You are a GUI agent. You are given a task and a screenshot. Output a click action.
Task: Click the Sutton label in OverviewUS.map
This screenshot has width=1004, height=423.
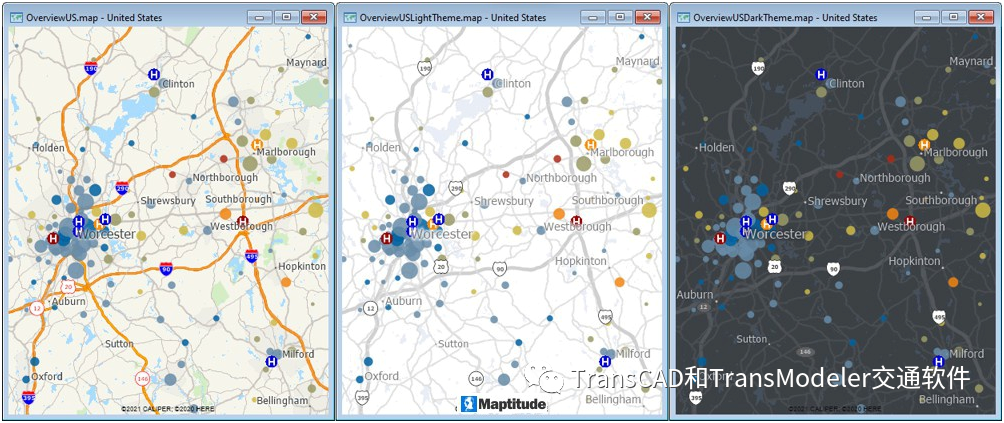click(x=119, y=344)
